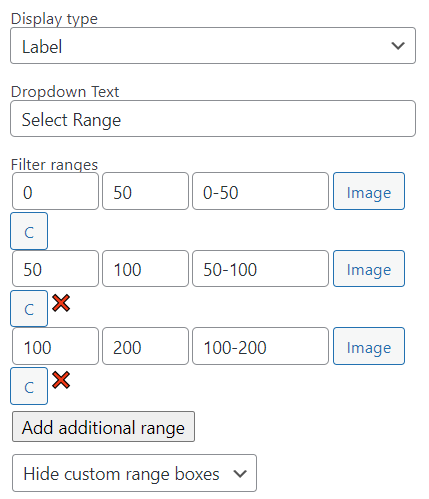Edit the 0-50 label text field
This screenshot has height=499, width=429.
(x=260, y=191)
